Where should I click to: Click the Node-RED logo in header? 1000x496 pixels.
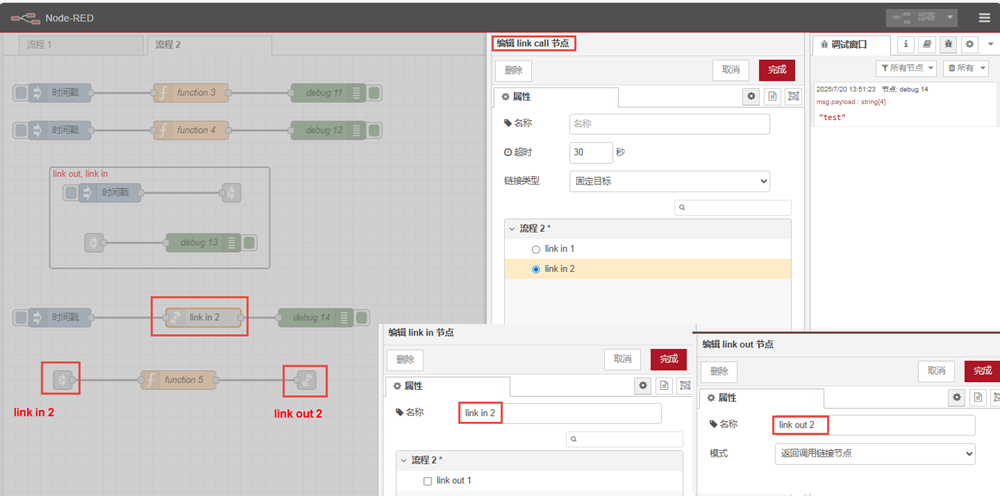[25, 18]
